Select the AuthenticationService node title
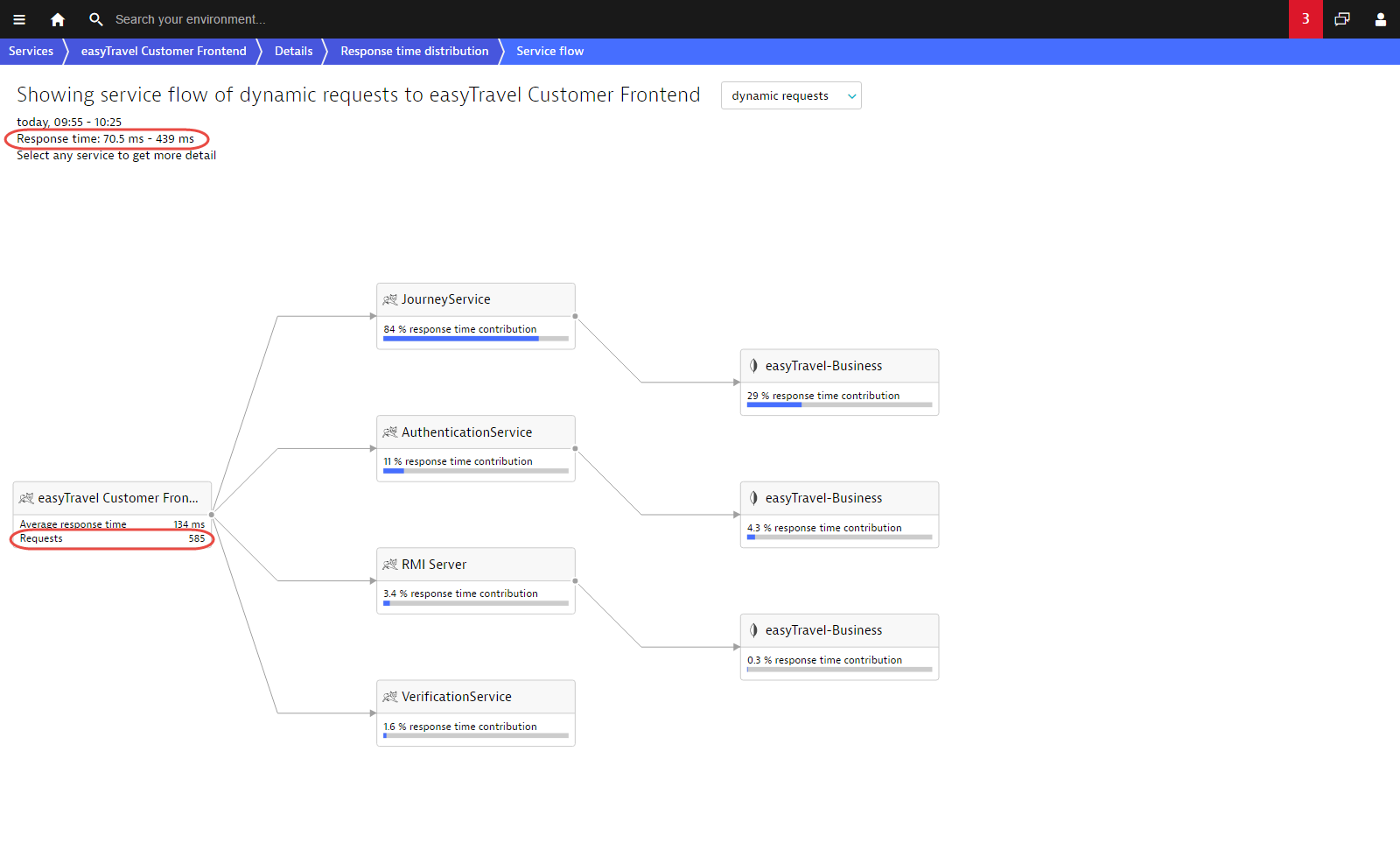The height and width of the screenshot is (864, 1400). (467, 432)
